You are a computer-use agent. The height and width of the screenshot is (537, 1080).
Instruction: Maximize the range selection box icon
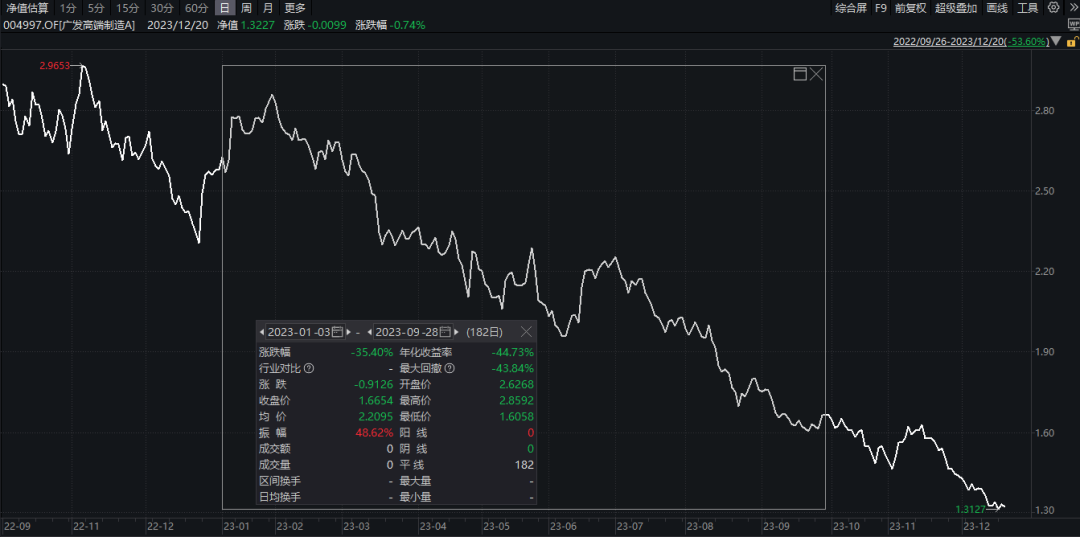(800, 74)
